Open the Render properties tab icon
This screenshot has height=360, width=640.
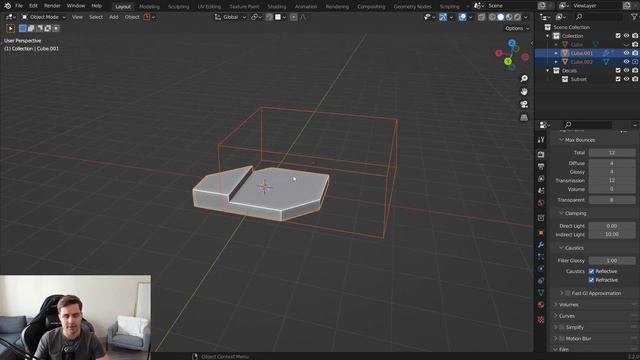click(541, 155)
